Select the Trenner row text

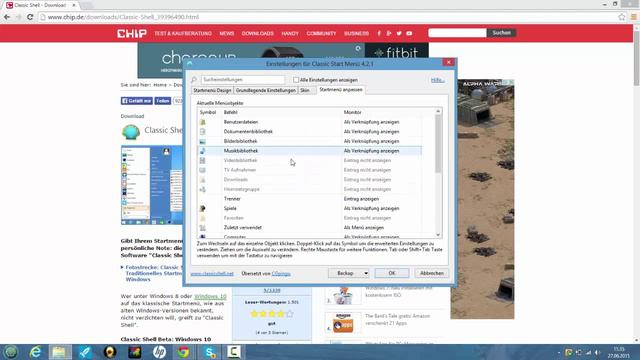click(232, 199)
